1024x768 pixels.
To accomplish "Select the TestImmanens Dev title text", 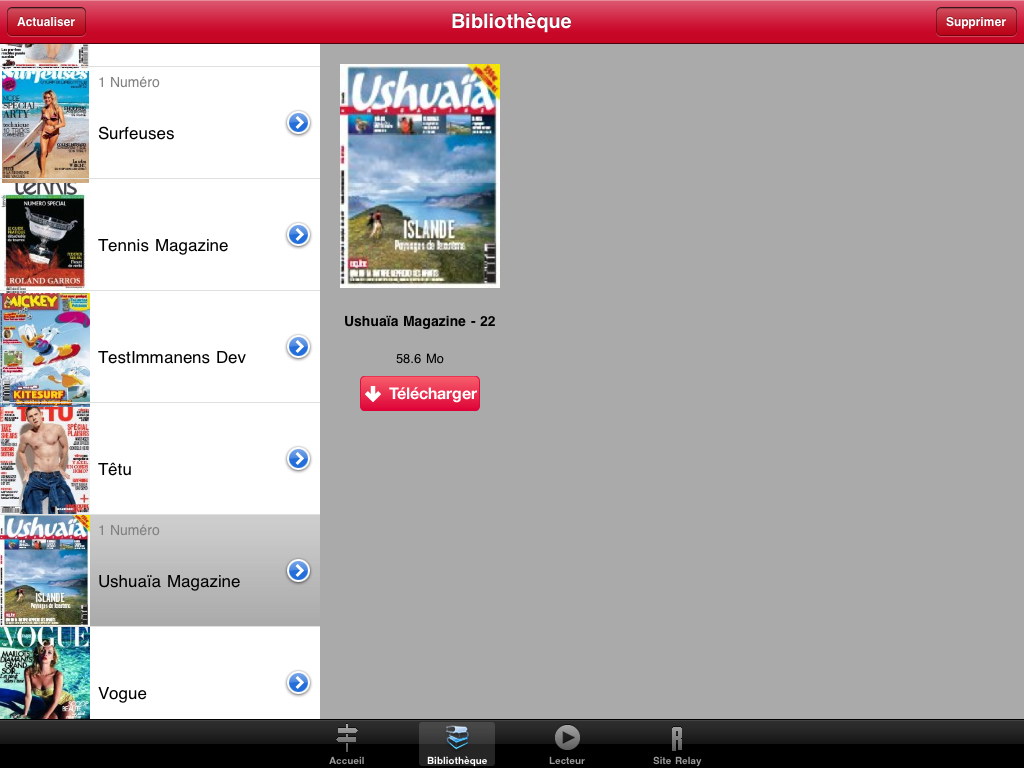I will click(x=172, y=357).
